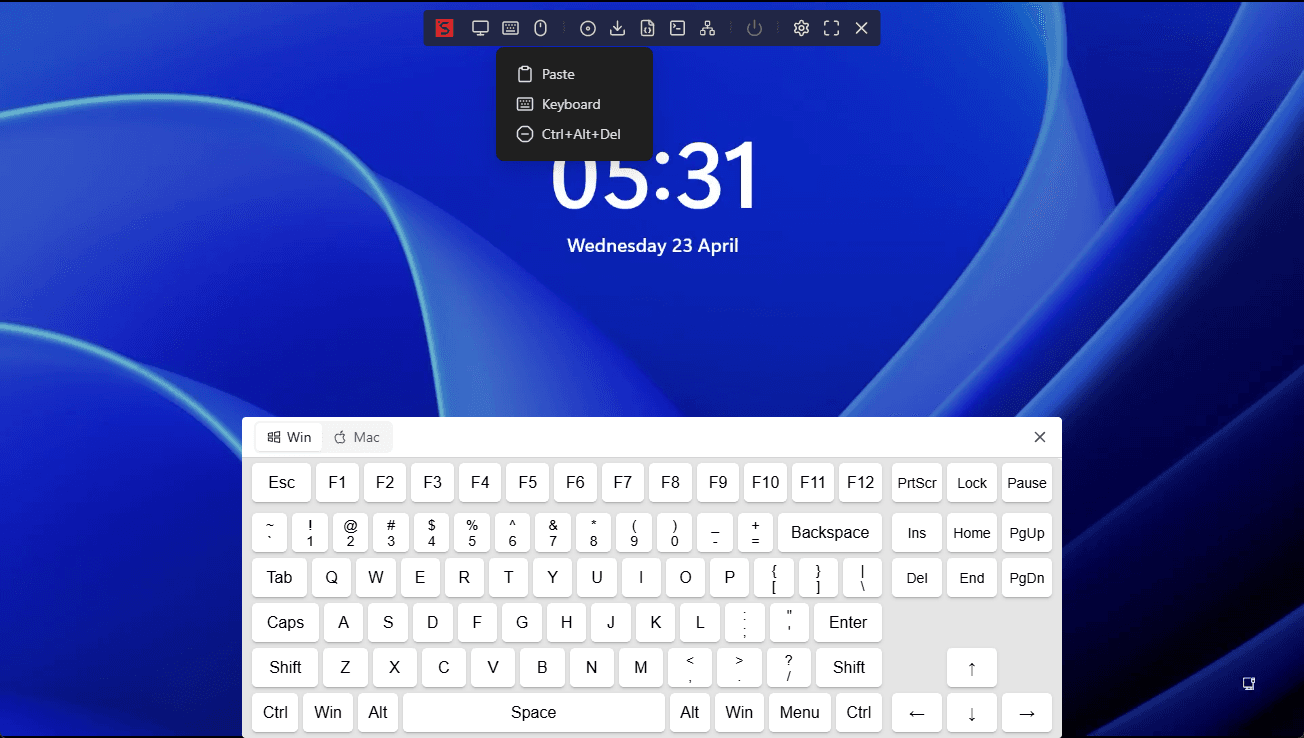Open the script file icon
This screenshot has width=1304, height=738.
point(648,28)
